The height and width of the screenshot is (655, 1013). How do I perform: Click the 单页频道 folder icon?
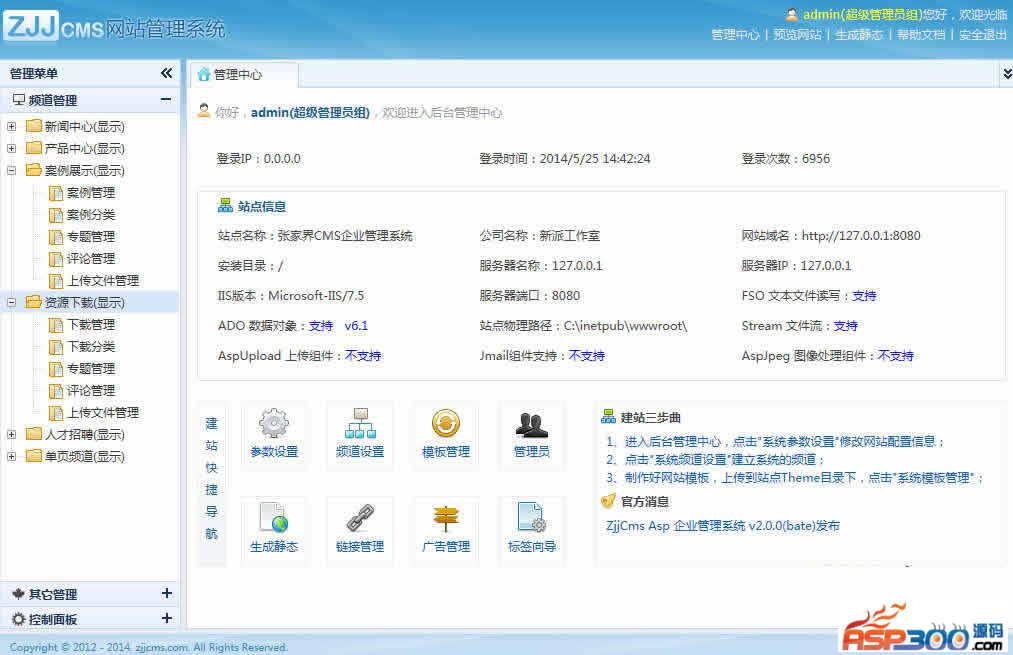(34, 456)
